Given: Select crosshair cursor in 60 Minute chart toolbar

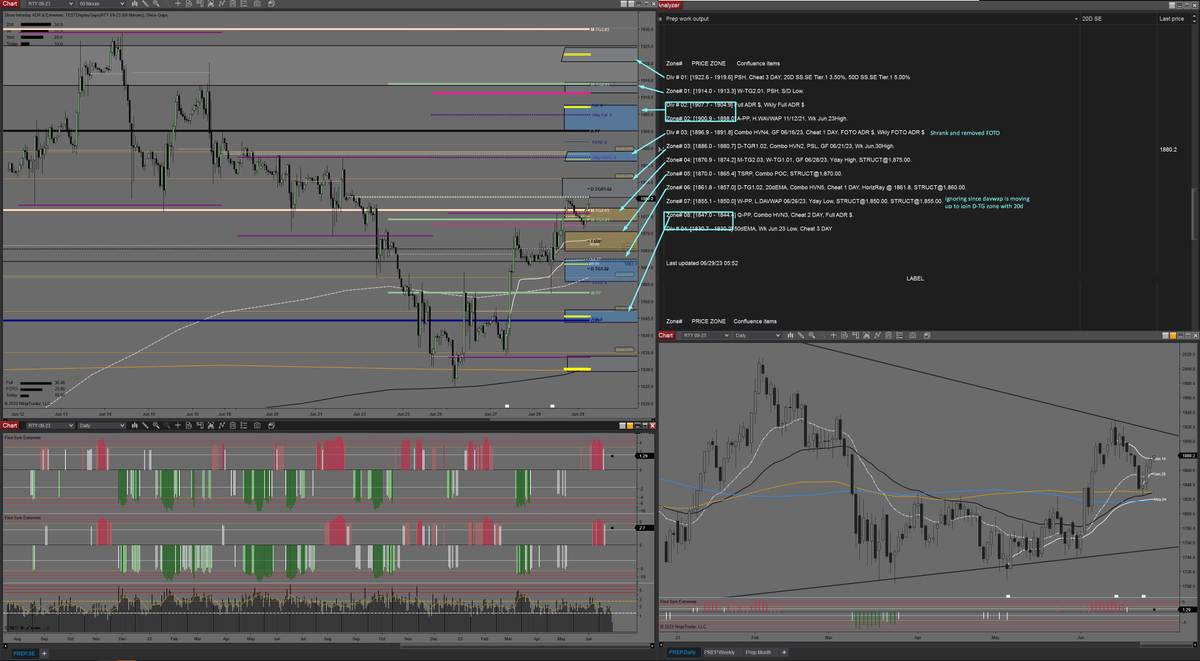Looking at the screenshot, I should (x=178, y=6).
